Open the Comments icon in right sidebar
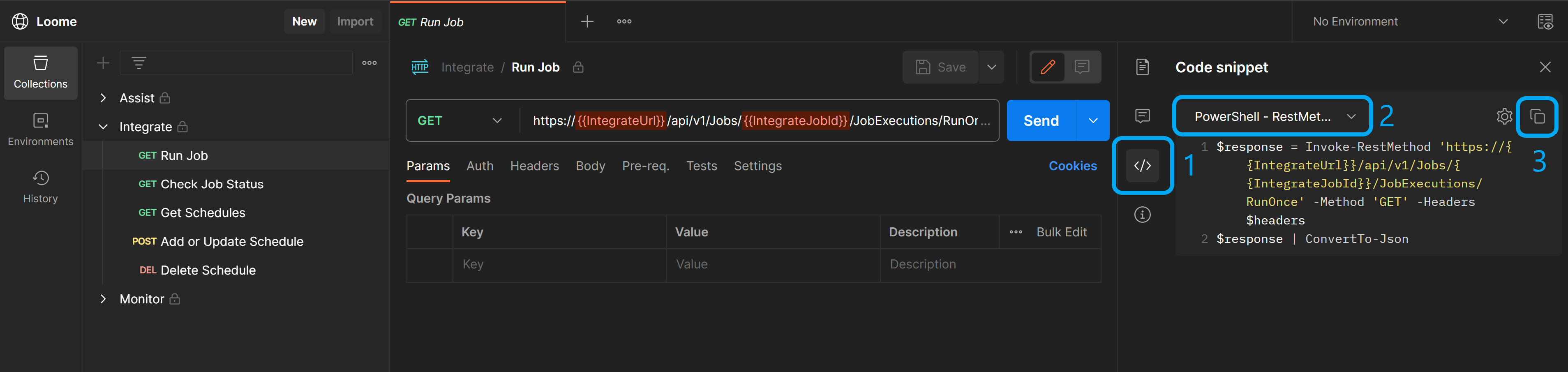 1143,116
